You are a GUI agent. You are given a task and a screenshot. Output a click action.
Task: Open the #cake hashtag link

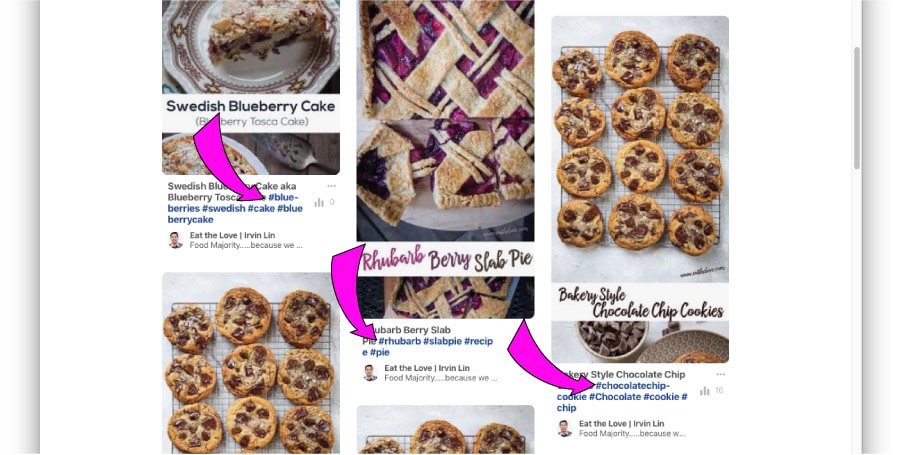(x=262, y=208)
